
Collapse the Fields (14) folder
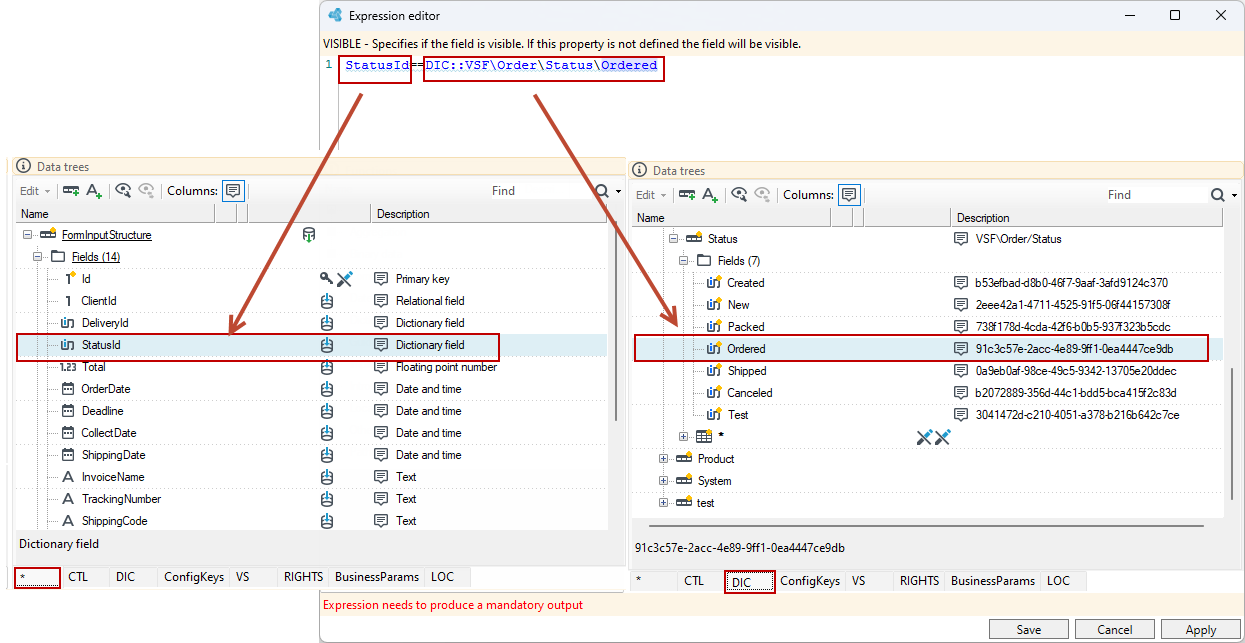[x=38, y=257]
